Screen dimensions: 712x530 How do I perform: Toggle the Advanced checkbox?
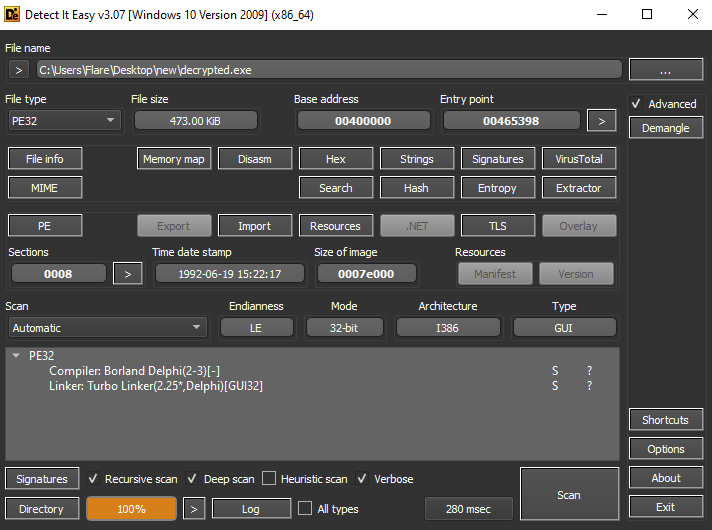tap(636, 104)
